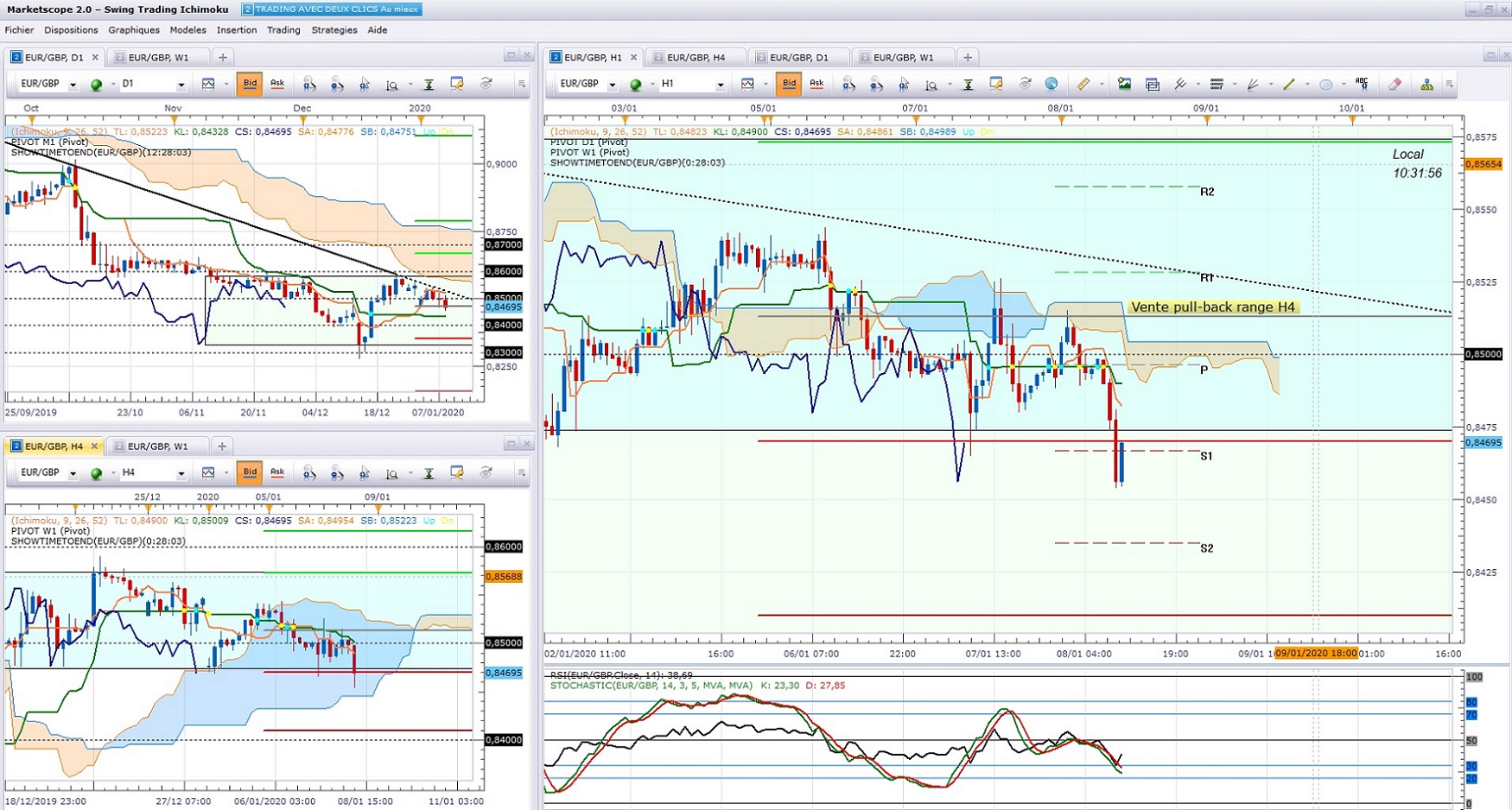Screen dimensions: 1512x810
Task: Click the insert picture icon in H1 toolbar
Action: [x=1124, y=84]
